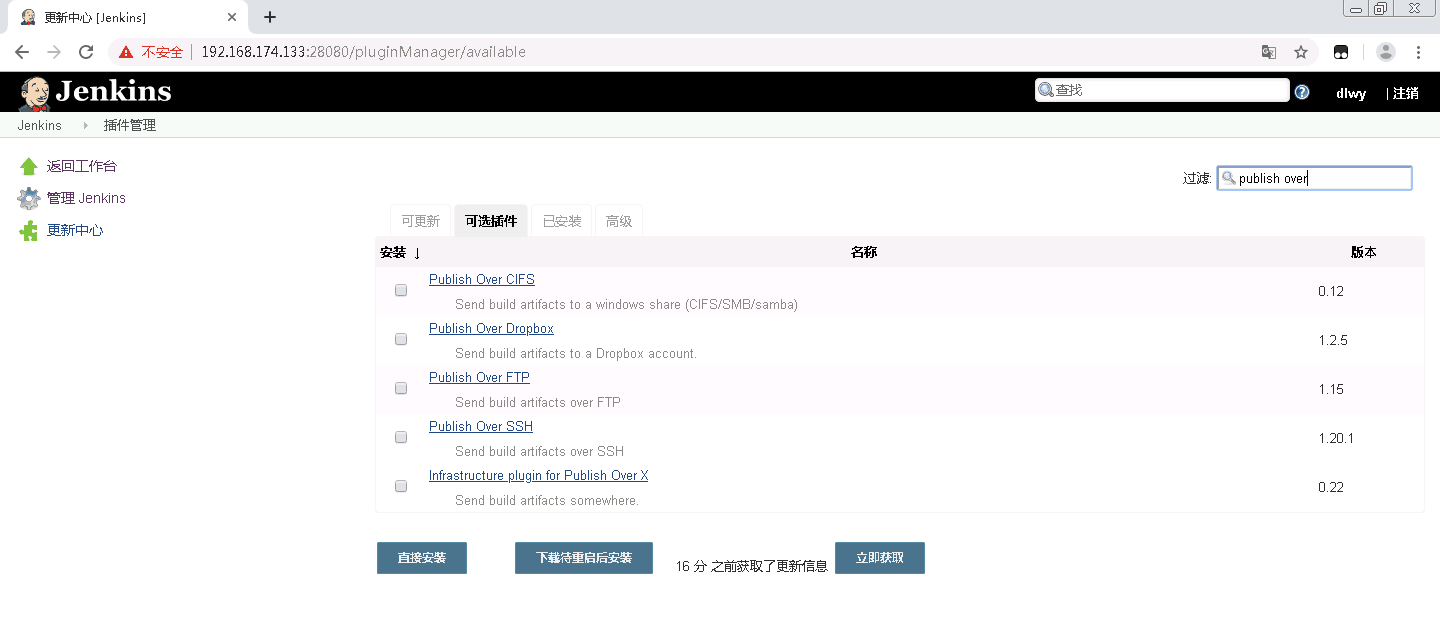This screenshot has width=1440, height=639.
Task: Select the 可选插件 tab
Action: point(491,221)
